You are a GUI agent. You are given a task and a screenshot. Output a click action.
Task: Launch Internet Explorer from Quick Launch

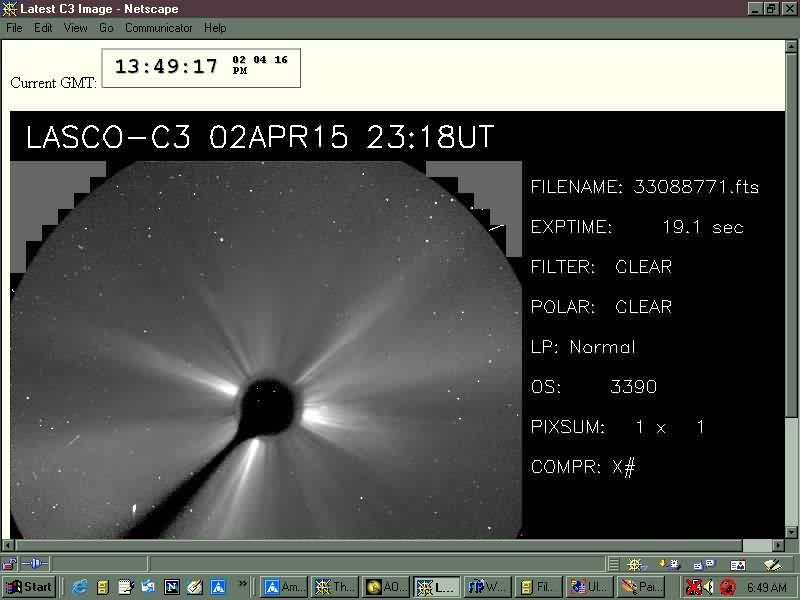[x=80, y=587]
